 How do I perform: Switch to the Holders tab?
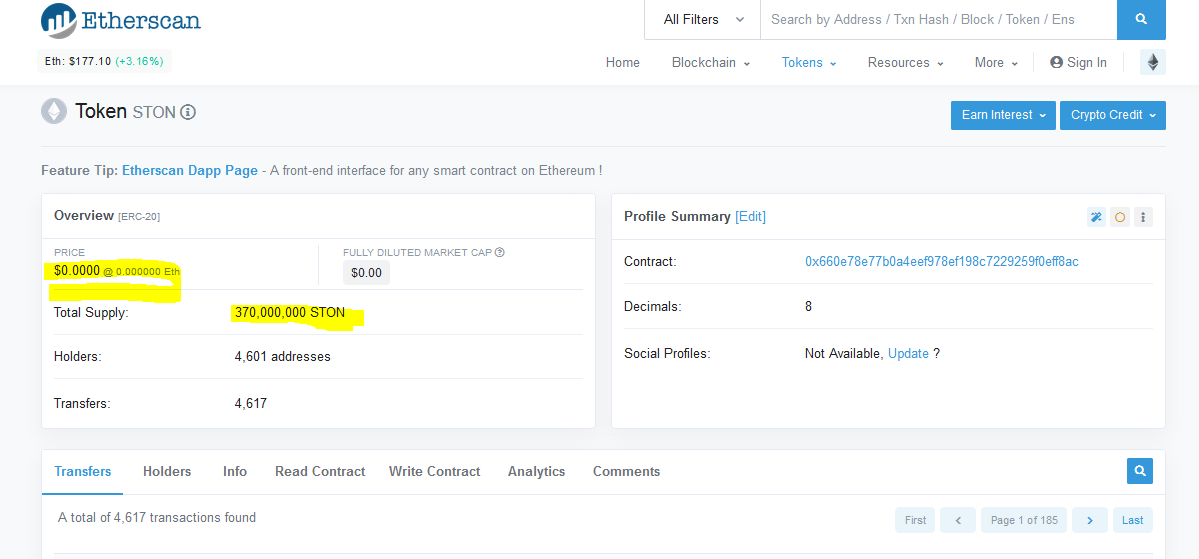coord(167,471)
